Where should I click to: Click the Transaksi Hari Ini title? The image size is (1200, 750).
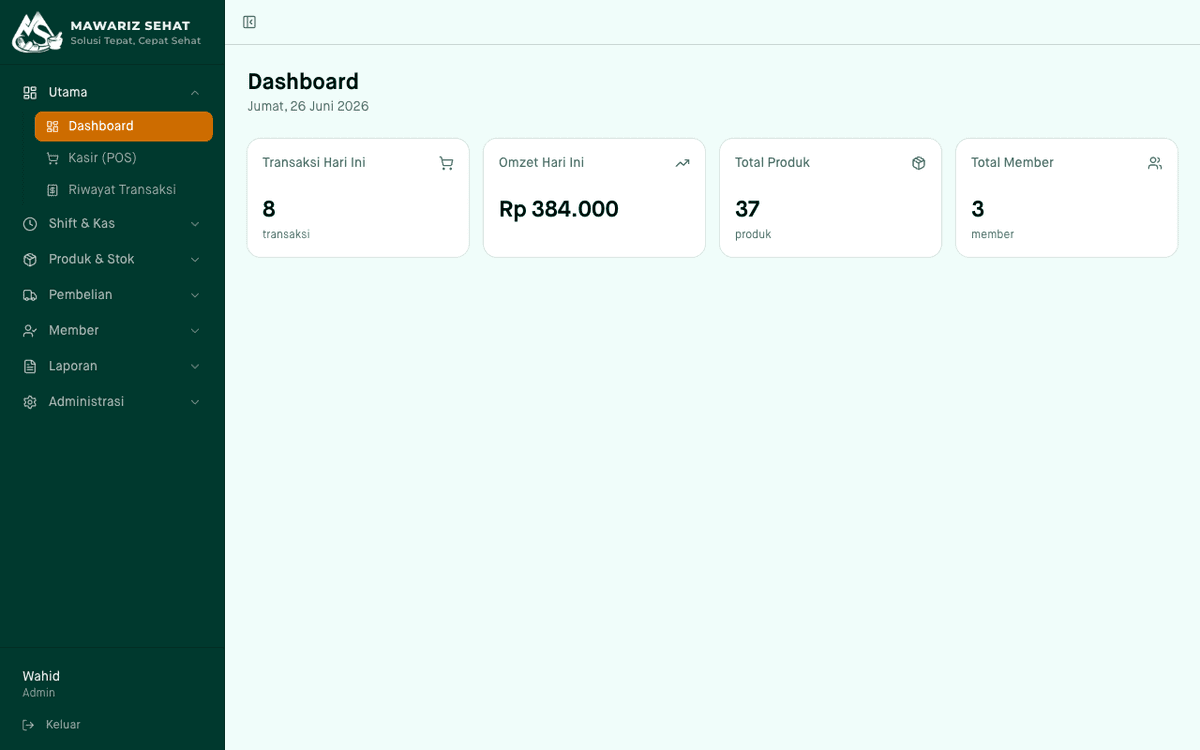point(314,163)
